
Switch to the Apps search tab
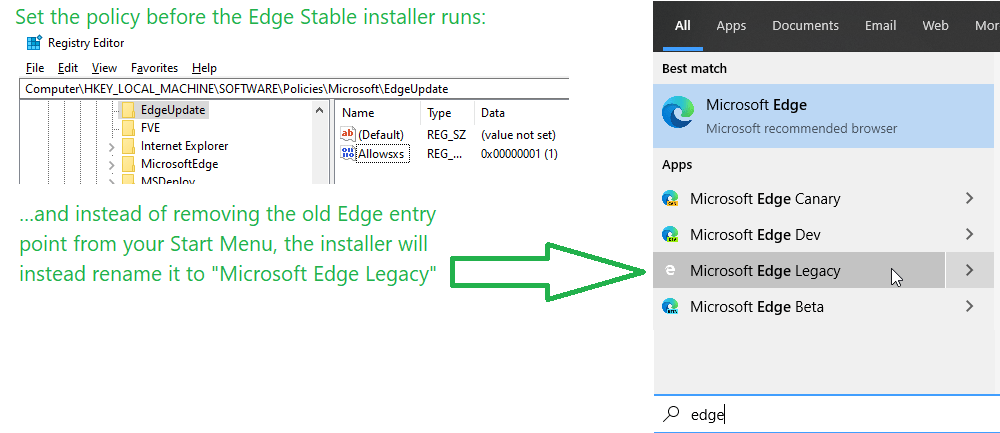point(731,26)
